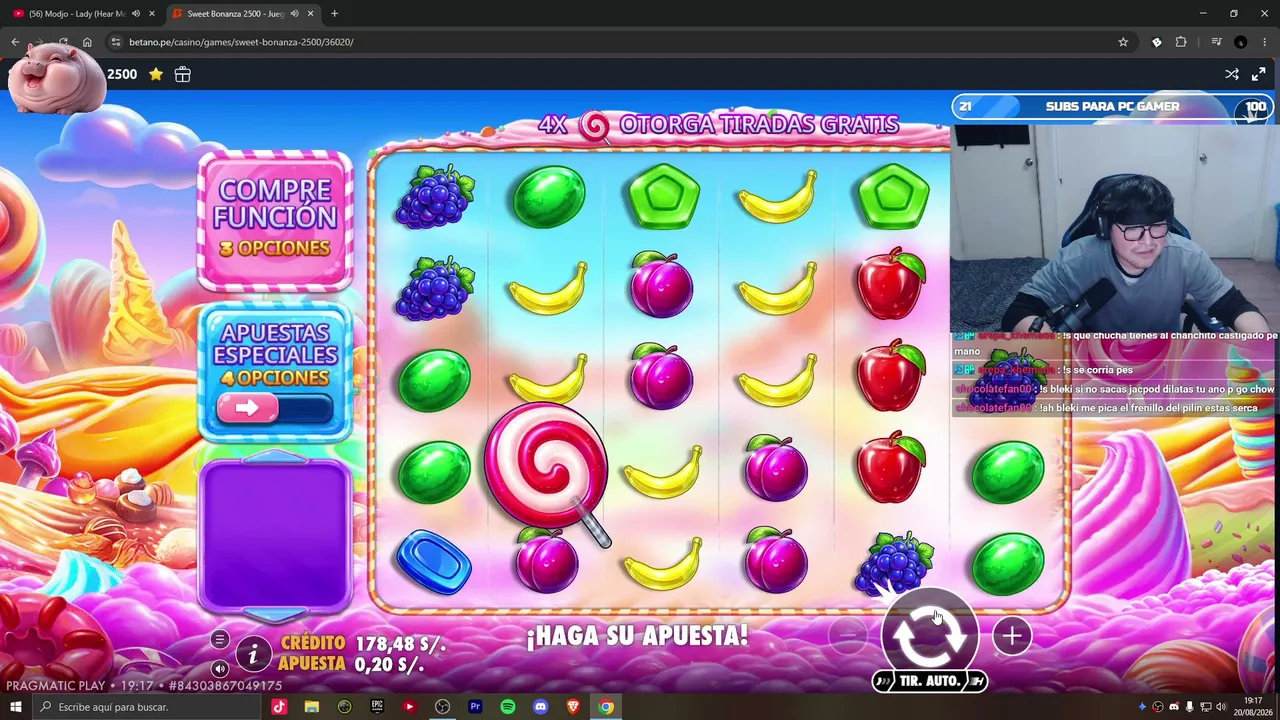Click the shuffle random game icon

(x=1232, y=74)
